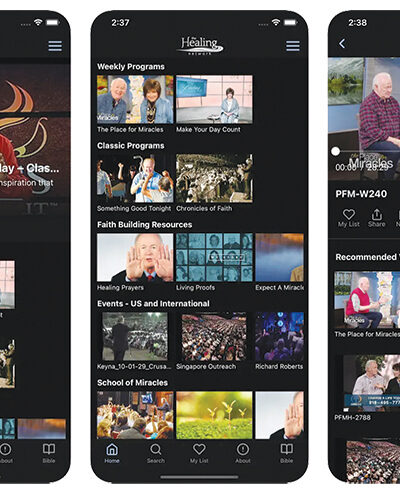Open School of Miracles crowd thumbnail
Viewport: 400px width, 497px height.
click(135, 415)
